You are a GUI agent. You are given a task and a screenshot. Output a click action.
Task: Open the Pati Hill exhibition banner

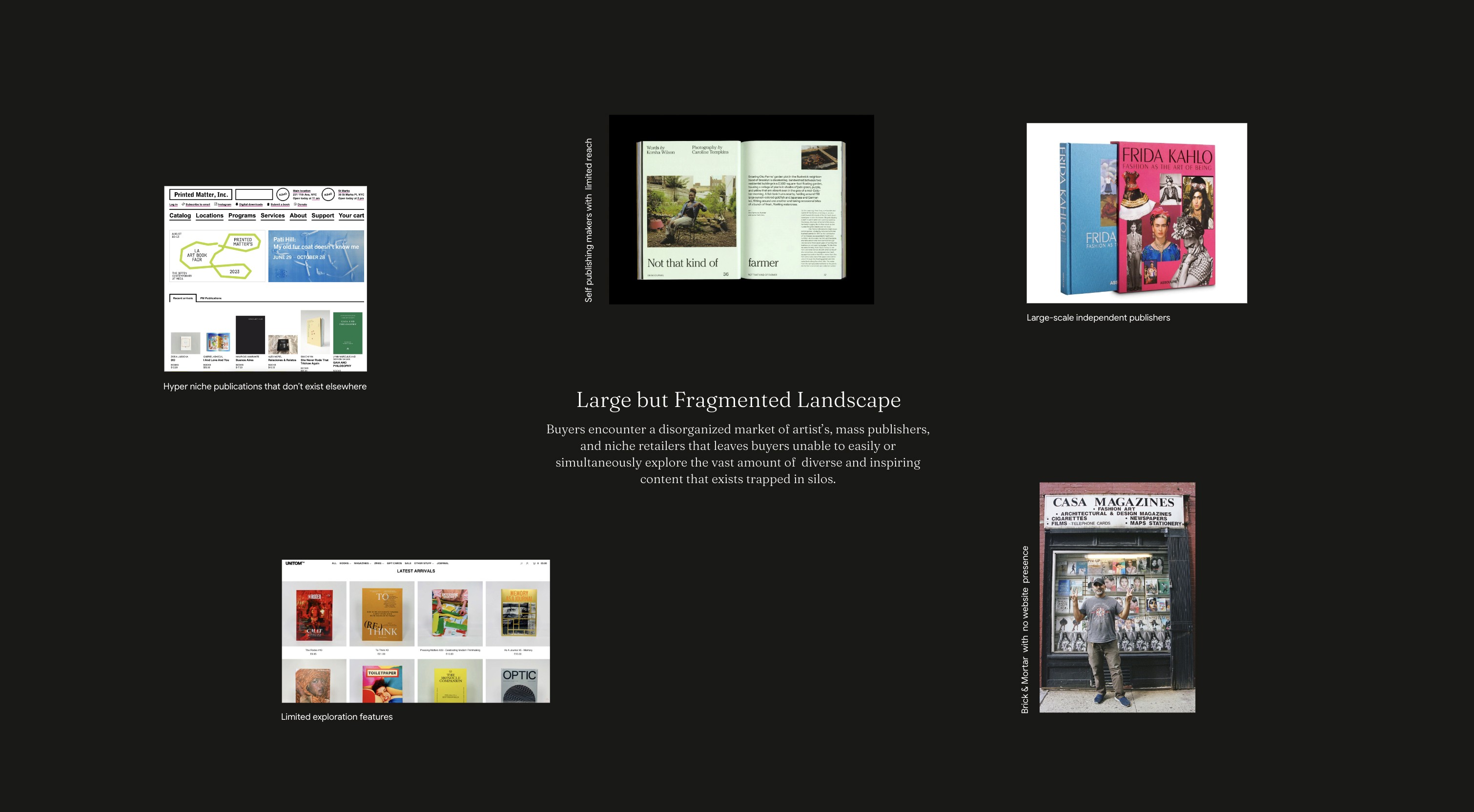[316, 256]
